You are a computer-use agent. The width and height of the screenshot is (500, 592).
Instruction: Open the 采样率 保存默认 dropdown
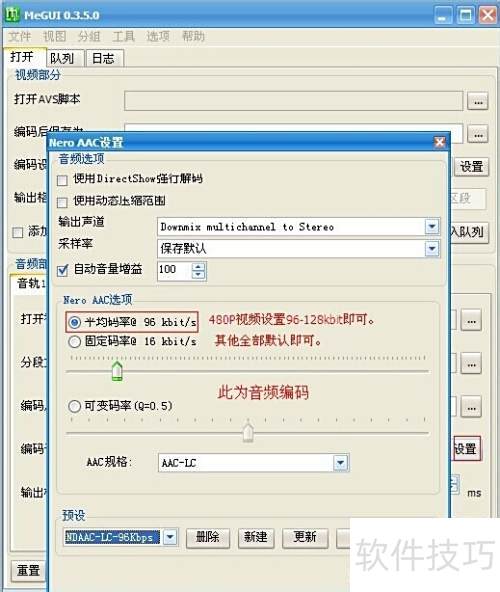pos(432,248)
